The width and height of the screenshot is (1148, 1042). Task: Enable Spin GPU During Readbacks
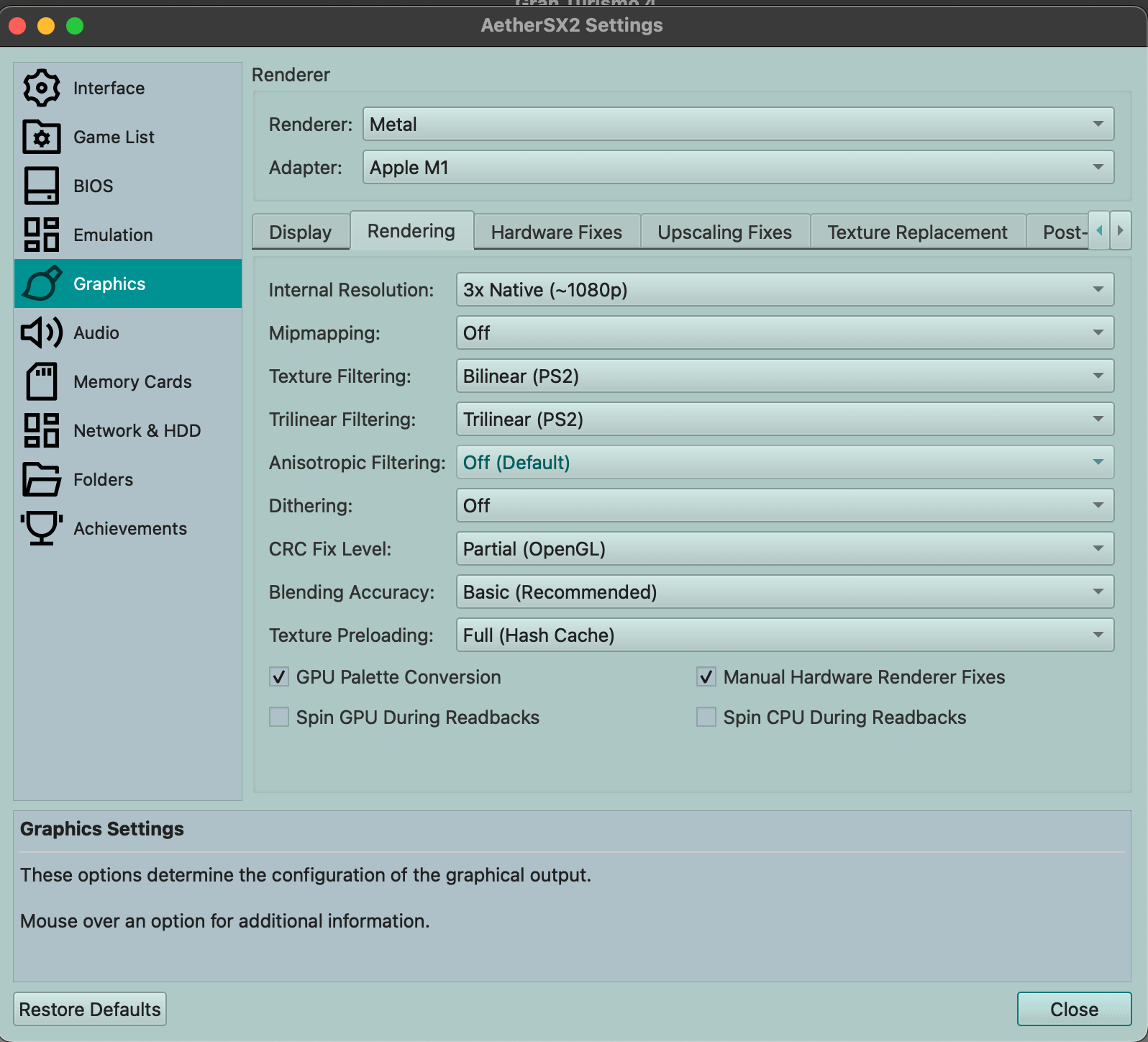click(279, 717)
